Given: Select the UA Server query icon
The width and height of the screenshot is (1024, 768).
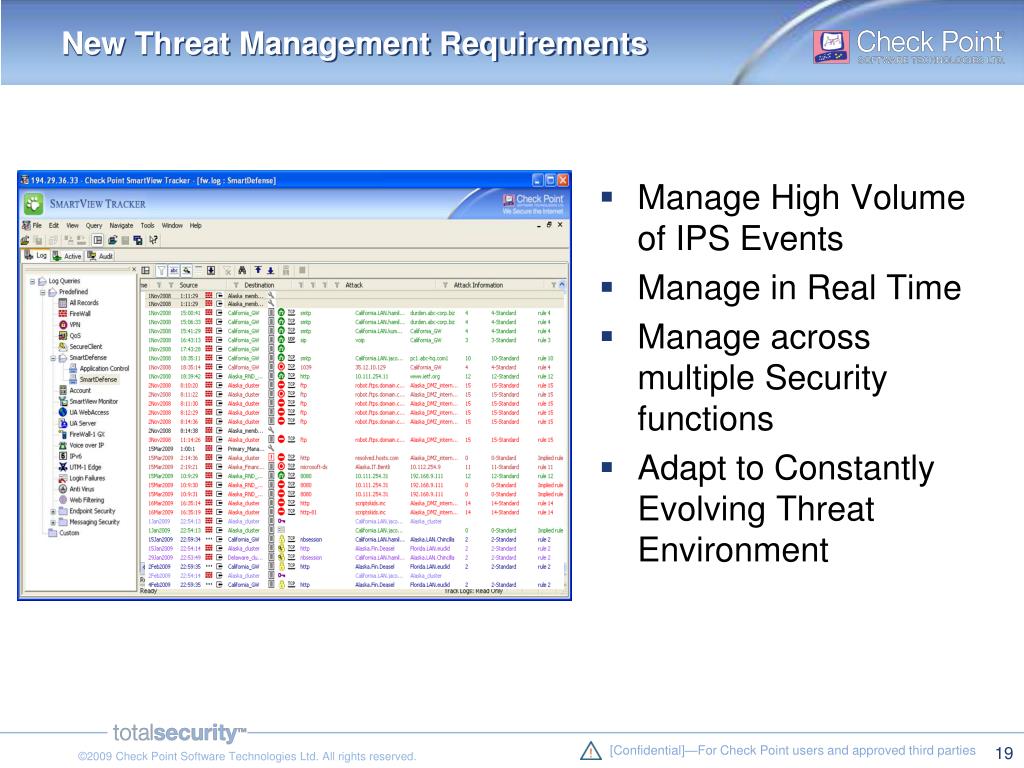Looking at the screenshot, I should pyautogui.click(x=63, y=423).
